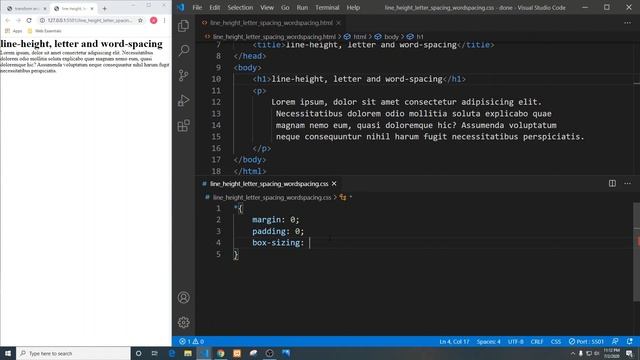Open more actions for the CSS editor group
The image size is (640, 360).
627,184
